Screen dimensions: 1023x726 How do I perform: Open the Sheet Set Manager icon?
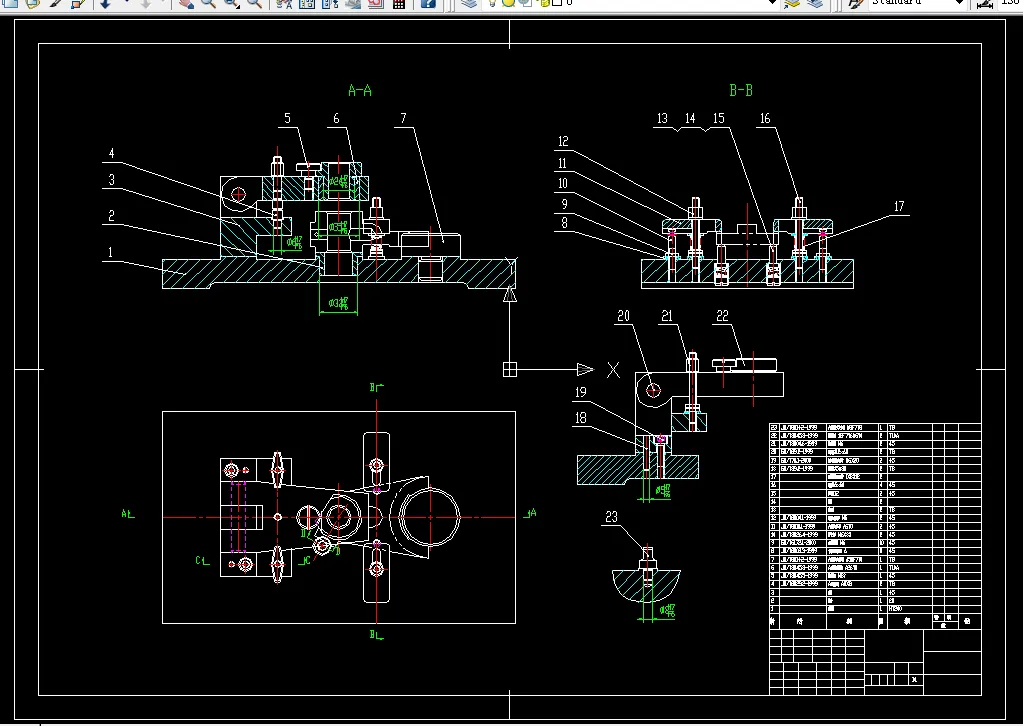tap(353, 3)
